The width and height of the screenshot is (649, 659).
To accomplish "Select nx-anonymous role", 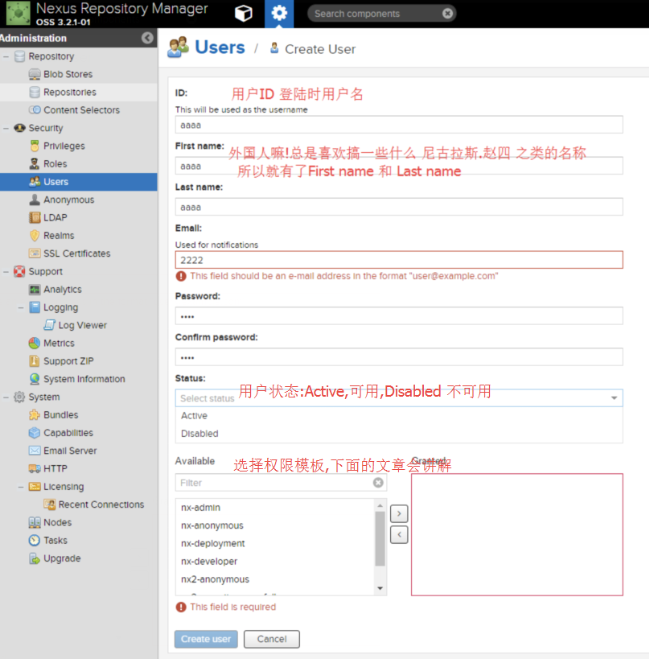I will [275, 526].
